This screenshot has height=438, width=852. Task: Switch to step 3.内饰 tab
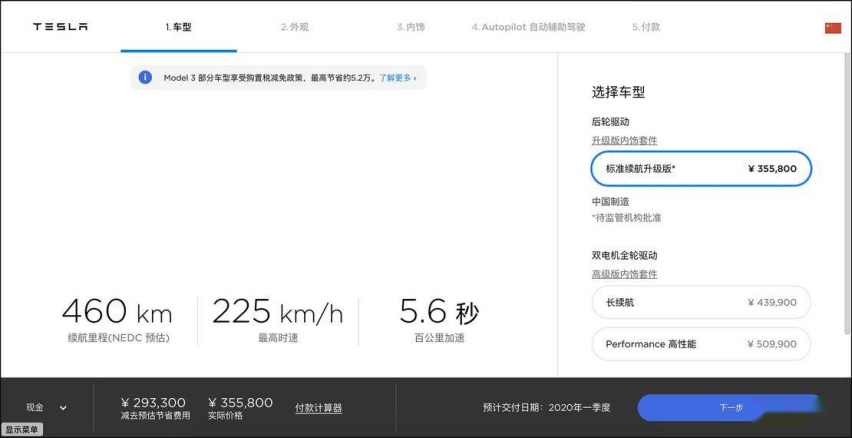(411, 27)
